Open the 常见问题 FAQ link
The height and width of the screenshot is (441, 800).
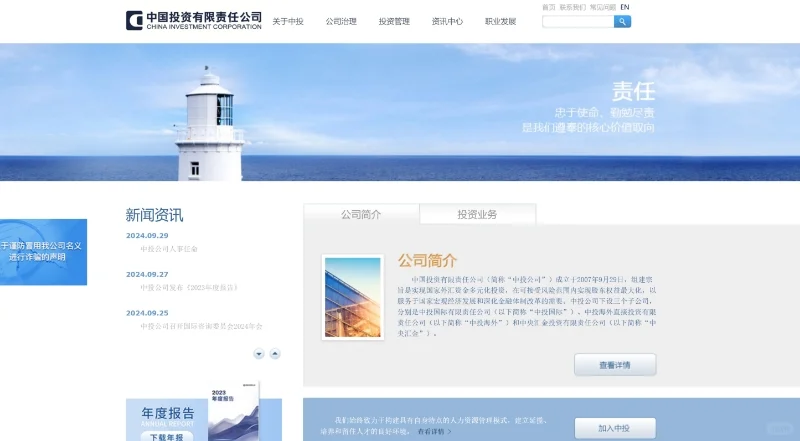point(603,7)
